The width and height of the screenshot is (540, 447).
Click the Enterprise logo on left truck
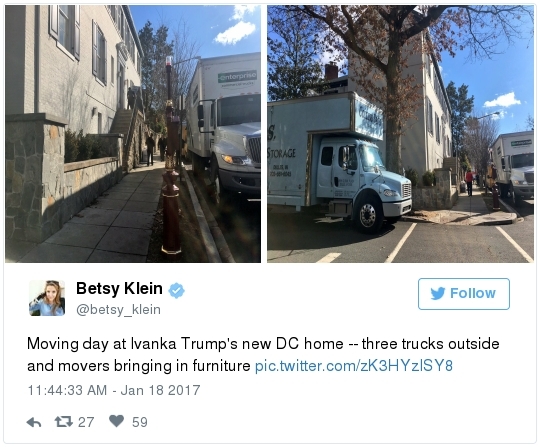[x=237, y=76]
